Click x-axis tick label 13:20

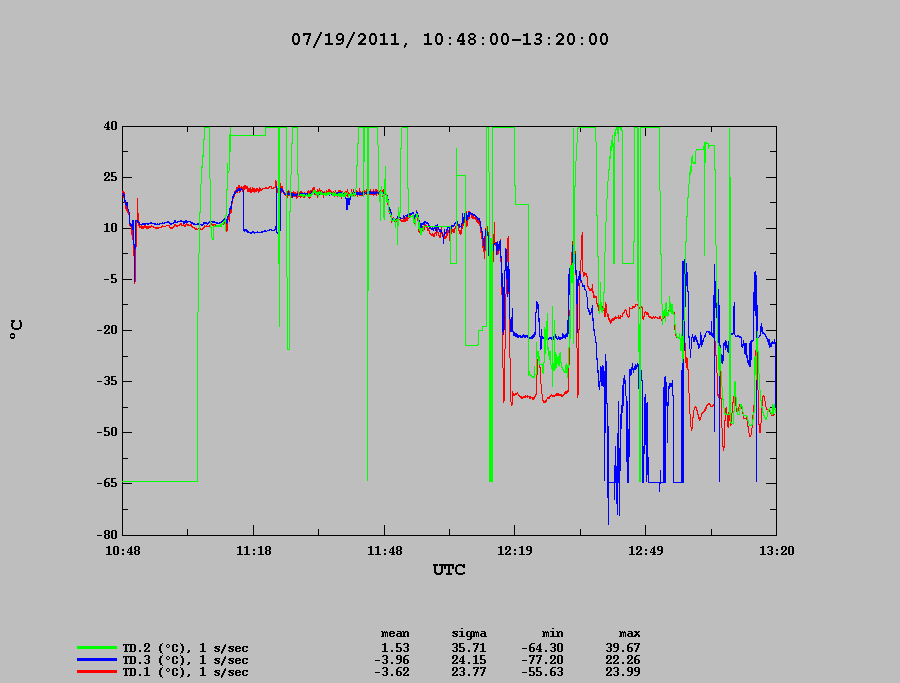pos(777,551)
